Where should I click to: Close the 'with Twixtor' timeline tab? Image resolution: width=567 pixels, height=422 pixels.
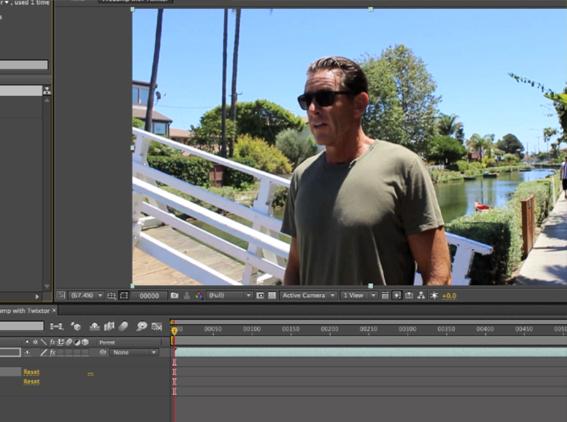click(x=54, y=310)
